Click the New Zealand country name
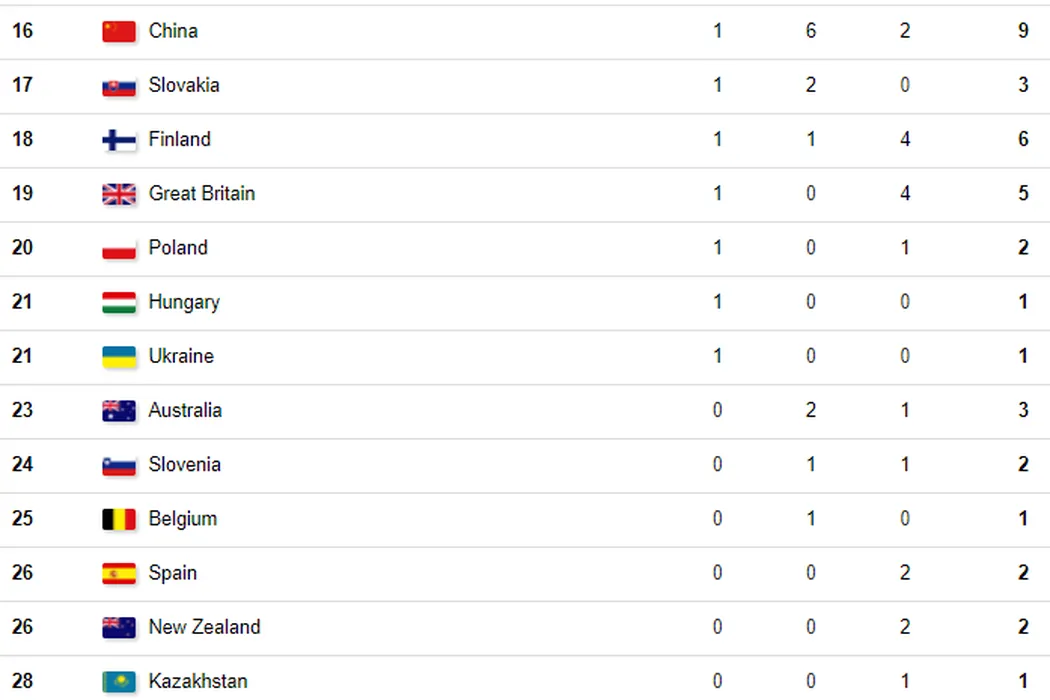Image resolution: width=1050 pixels, height=700 pixels. [204, 627]
